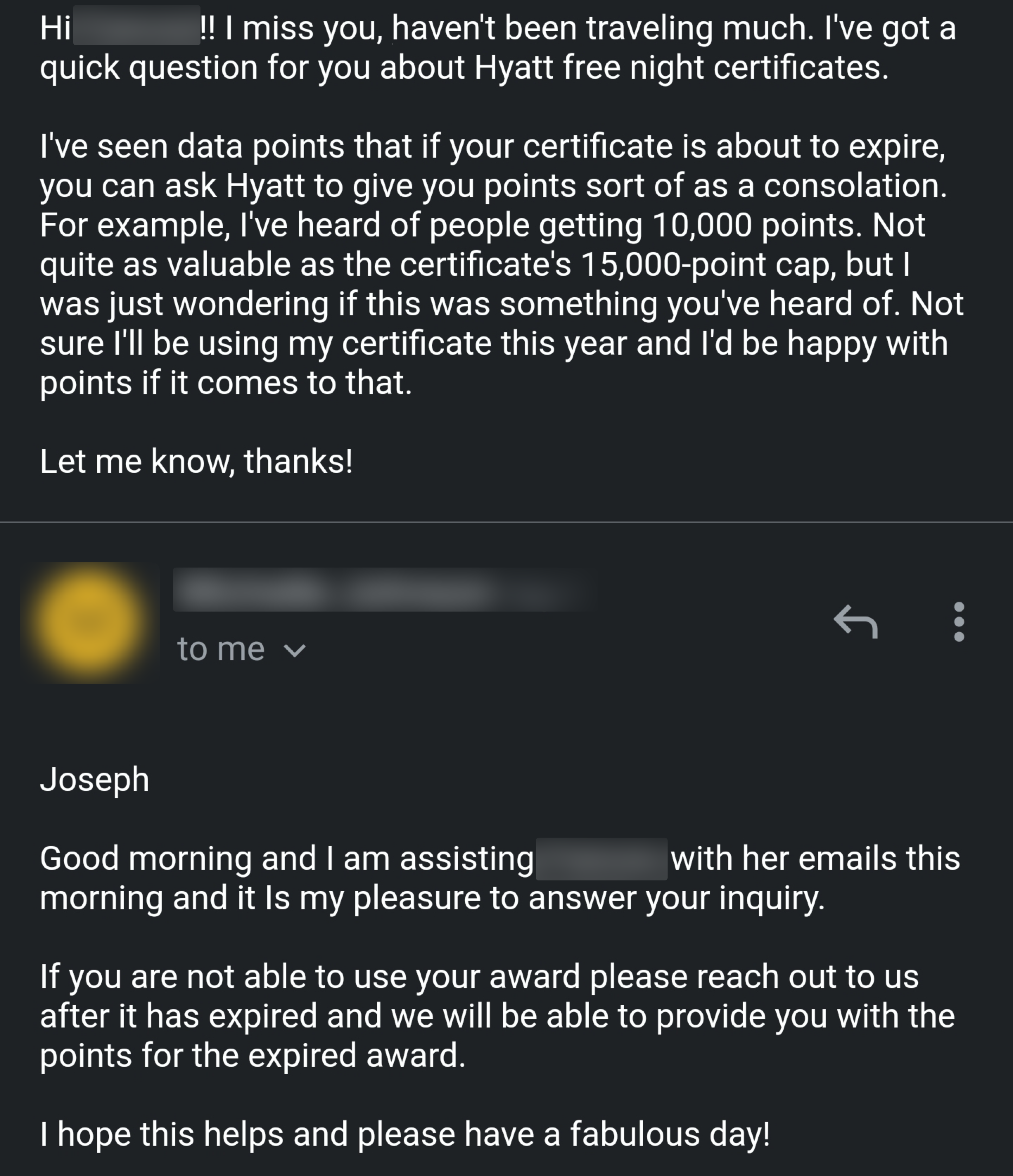Image resolution: width=1013 pixels, height=1176 pixels.
Task: Click "points for the expired award" text
Action: click(253, 1055)
